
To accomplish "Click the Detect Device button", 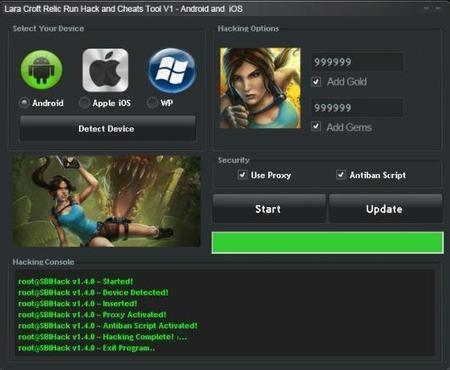I will pos(107,129).
